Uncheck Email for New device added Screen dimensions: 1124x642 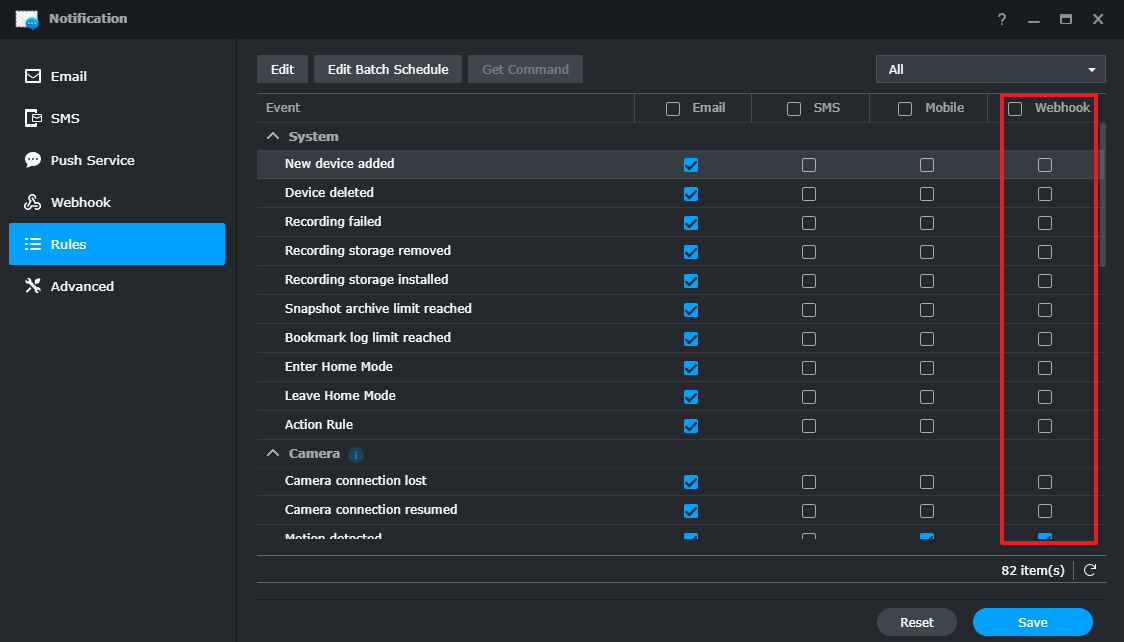tap(691, 164)
